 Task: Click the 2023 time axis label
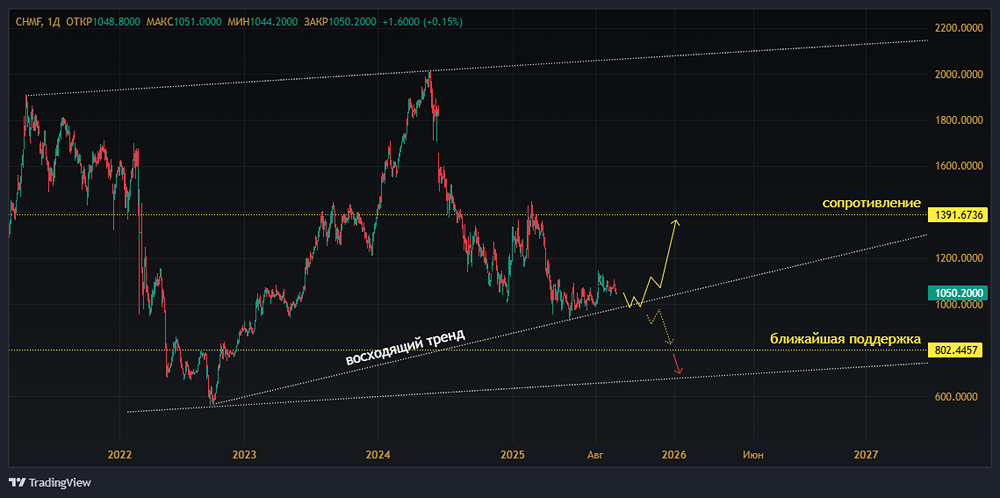[244, 454]
